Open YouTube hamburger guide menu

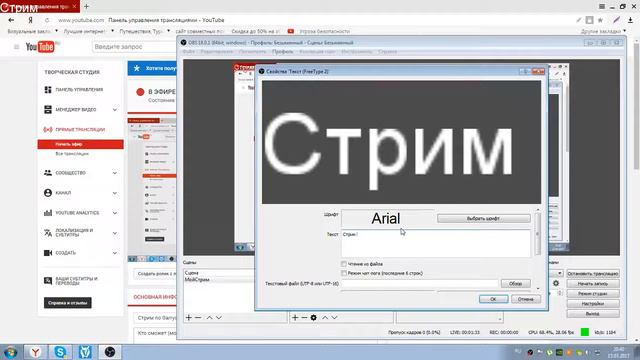tap(16, 47)
